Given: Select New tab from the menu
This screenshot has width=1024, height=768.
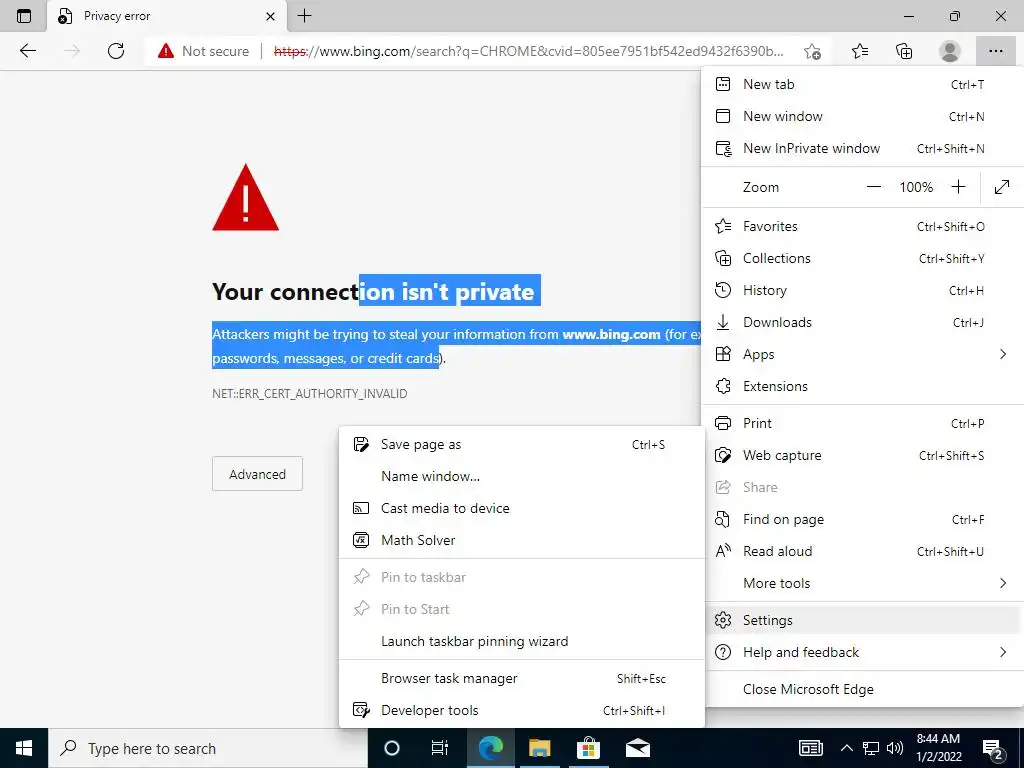Looking at the screenshot, I should pyautogui.click(x=862, y=84).
